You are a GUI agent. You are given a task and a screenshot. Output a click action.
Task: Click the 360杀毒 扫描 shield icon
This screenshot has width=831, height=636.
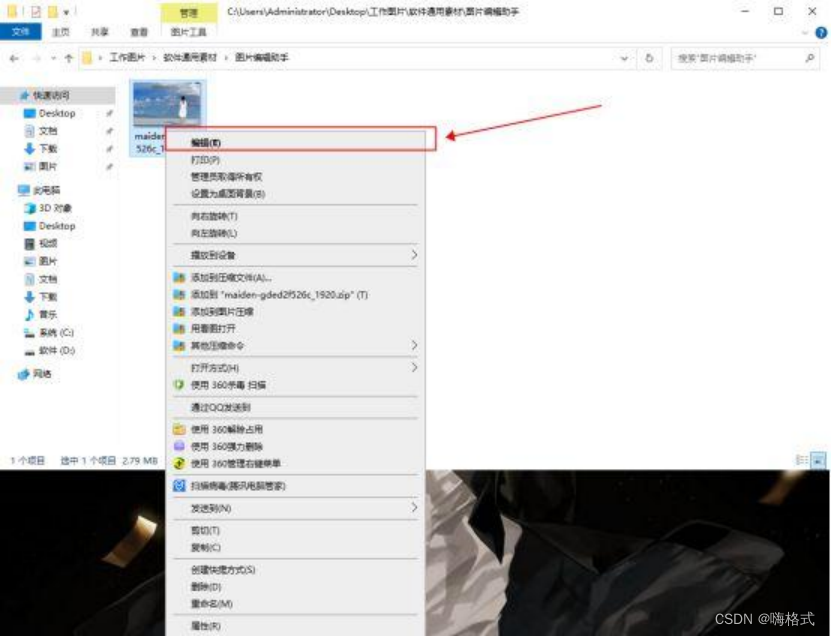(179, 385)
